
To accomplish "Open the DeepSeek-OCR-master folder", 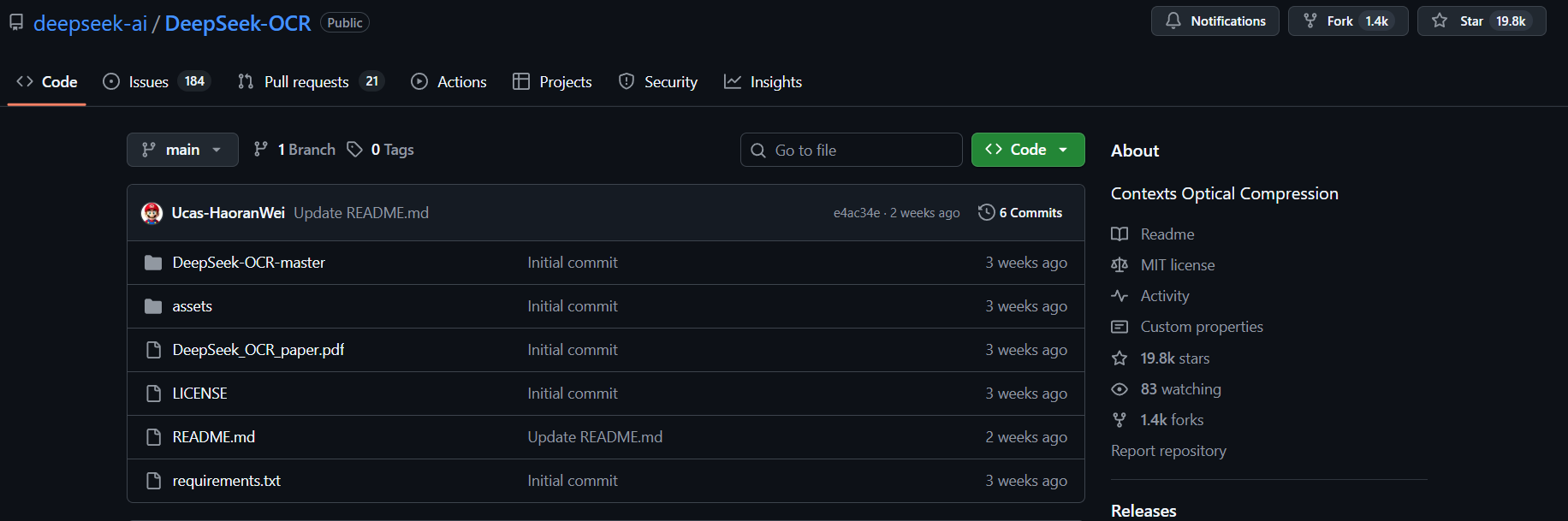I will [249, 263].
